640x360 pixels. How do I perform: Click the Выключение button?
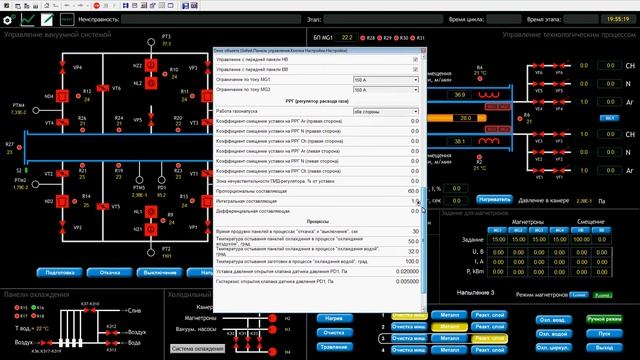[x=160, y=273]
